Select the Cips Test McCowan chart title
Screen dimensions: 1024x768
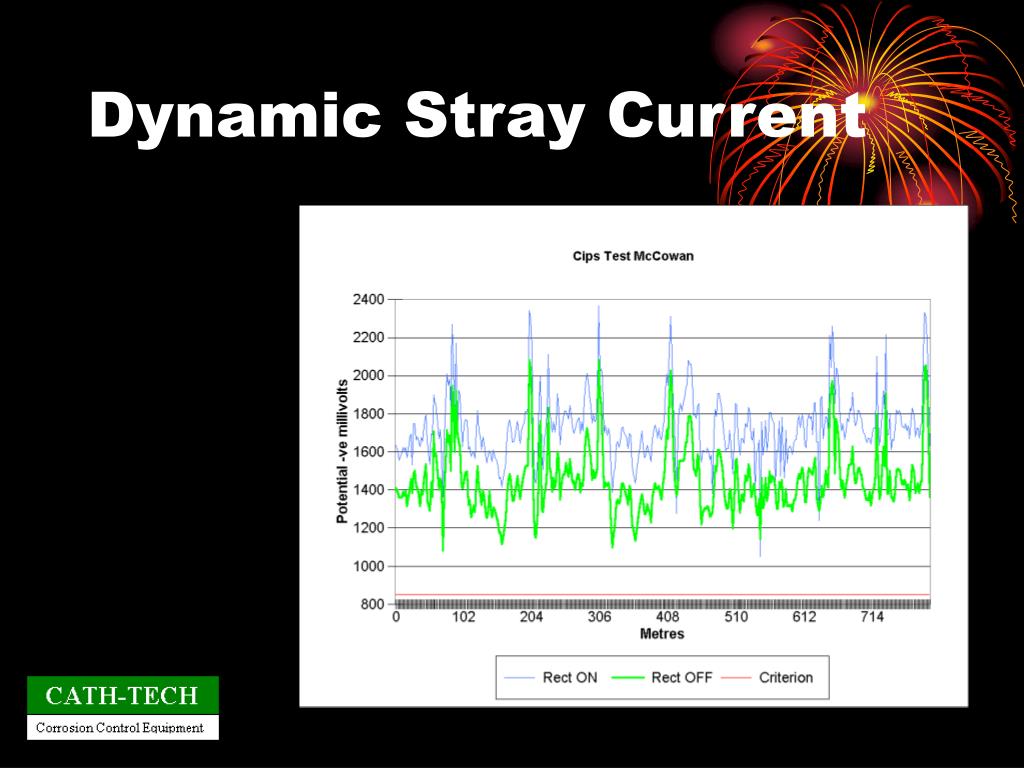pyautogui.click(x=633, y=256)
